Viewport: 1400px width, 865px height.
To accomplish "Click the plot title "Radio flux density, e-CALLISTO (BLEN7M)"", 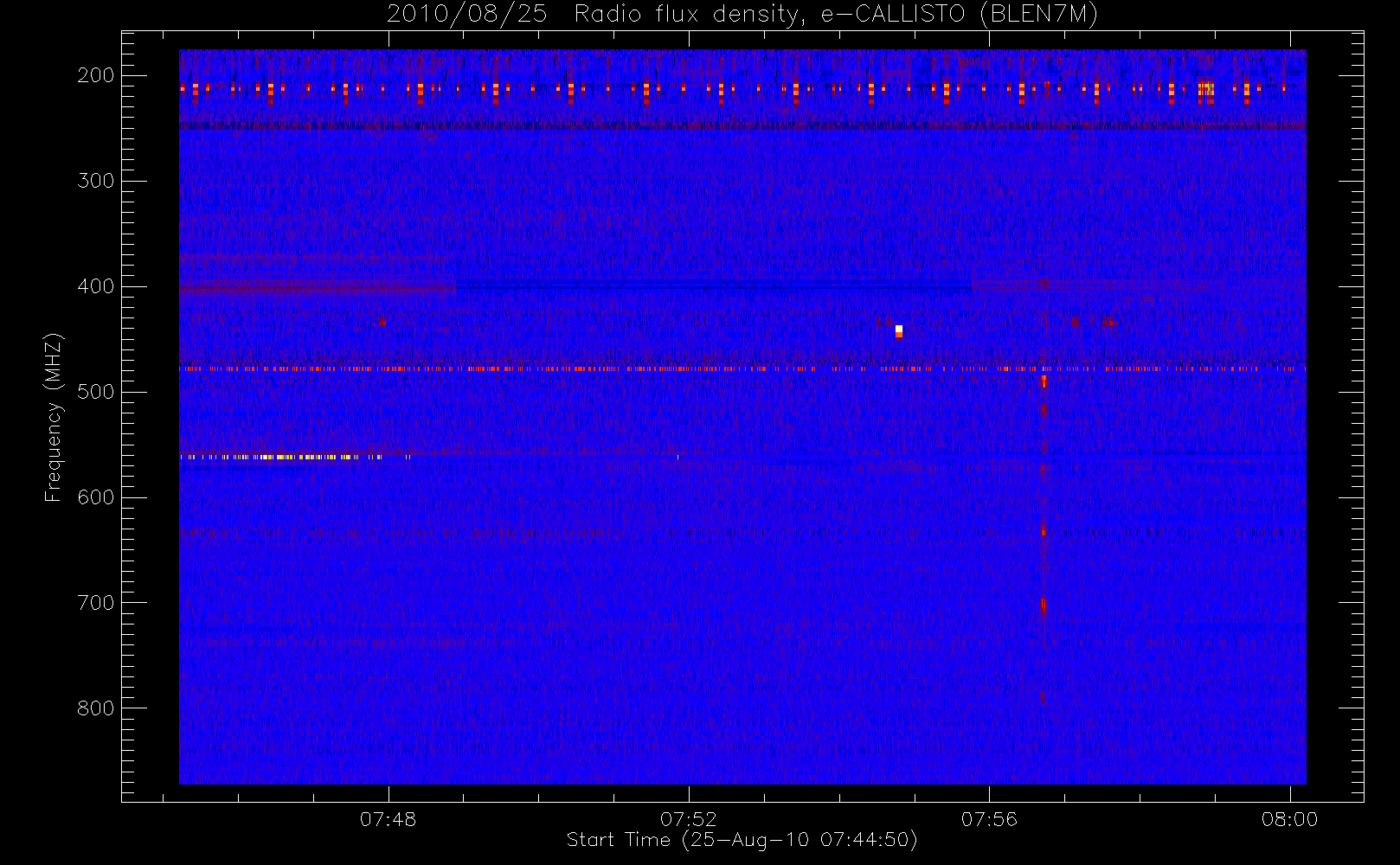I will (x=836, y=15).
